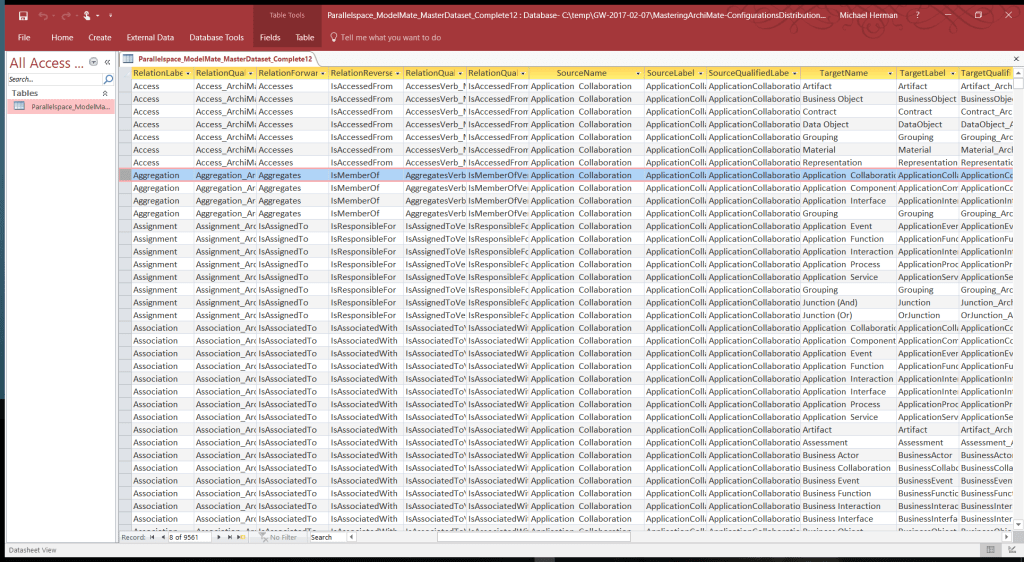This screenshot has height=562, width=1024.
Task: Select the Aggregation row selector box
Action: 125,175
